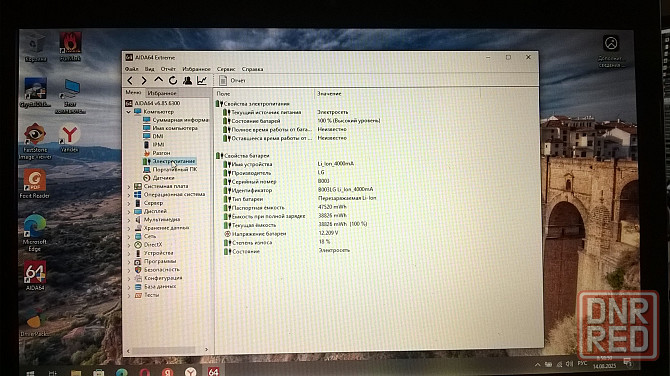670x376 pixels.
Task: Select the Электропитание tree item
Action: point(169,161)
